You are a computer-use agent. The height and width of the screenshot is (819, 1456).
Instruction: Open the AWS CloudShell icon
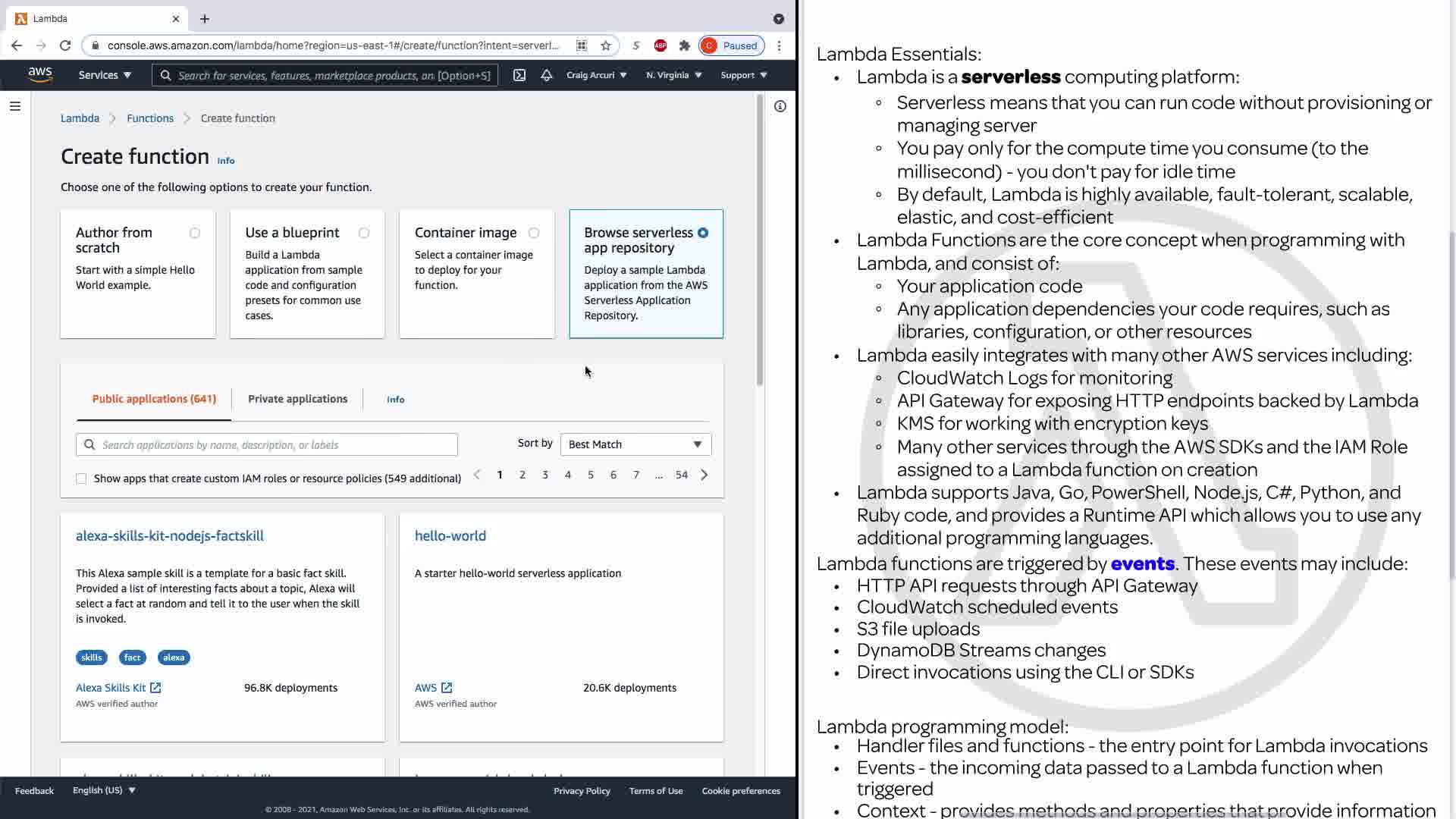[519, 75]
